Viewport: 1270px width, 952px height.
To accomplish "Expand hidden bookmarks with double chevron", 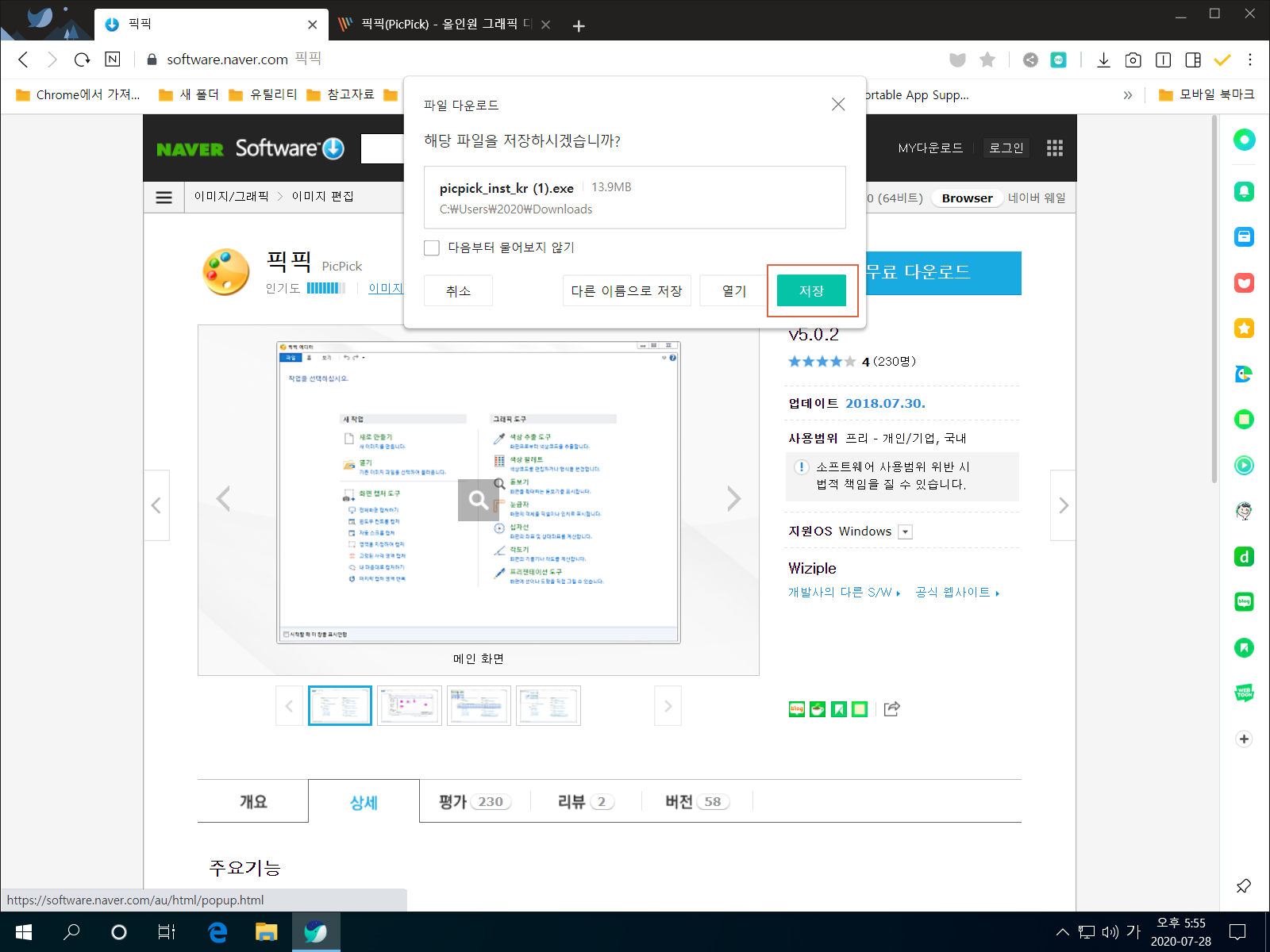I will 1128,95.
